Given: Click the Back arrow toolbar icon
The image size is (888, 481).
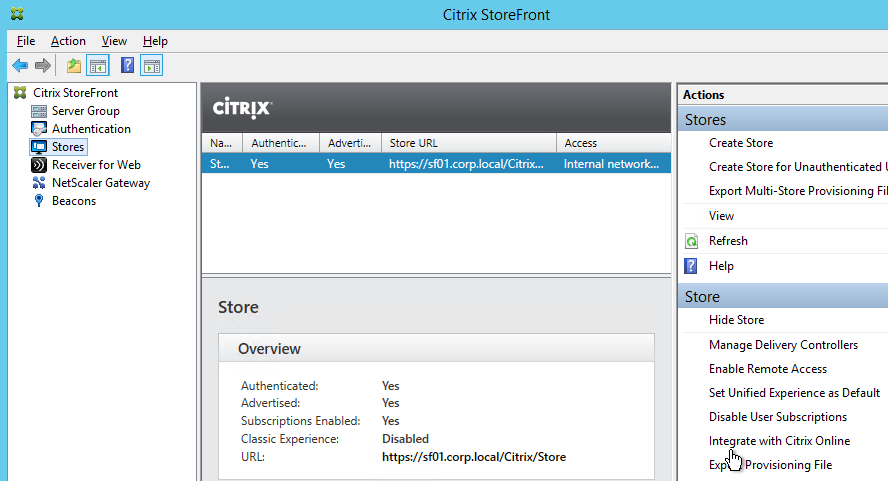Looking at the screenshot, I should point(20,66).
